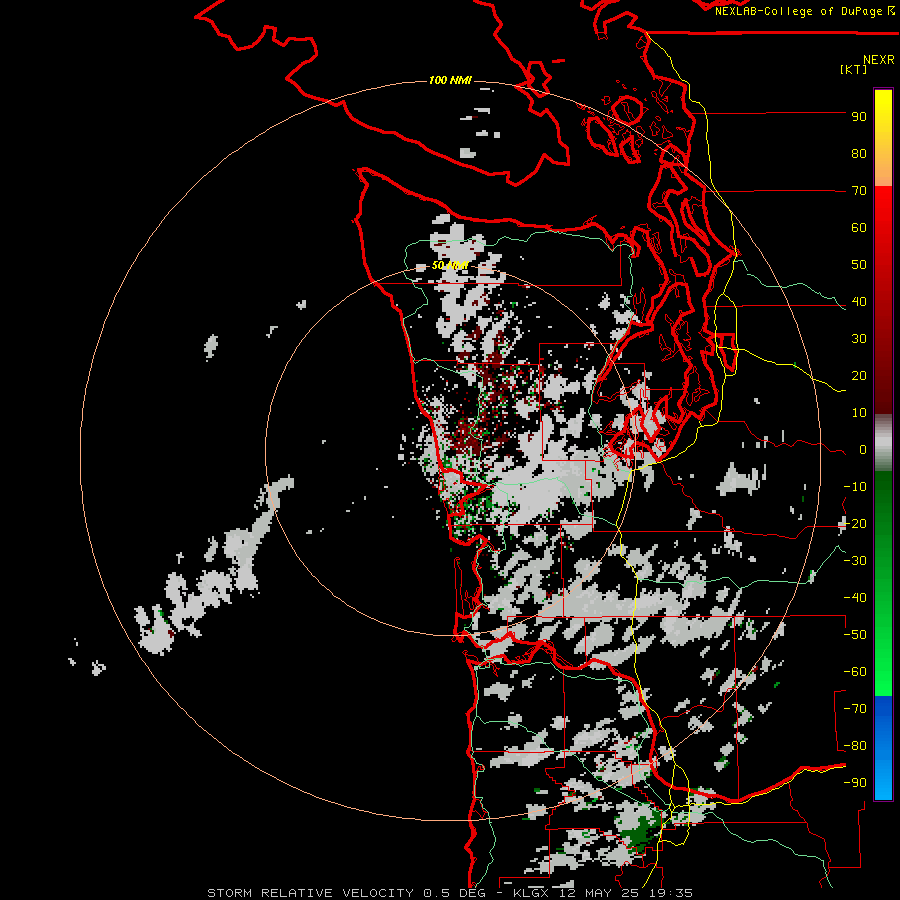Click the 0 knot scale label
The width and height of the screenshot is (900, 900).
[863, 450]
